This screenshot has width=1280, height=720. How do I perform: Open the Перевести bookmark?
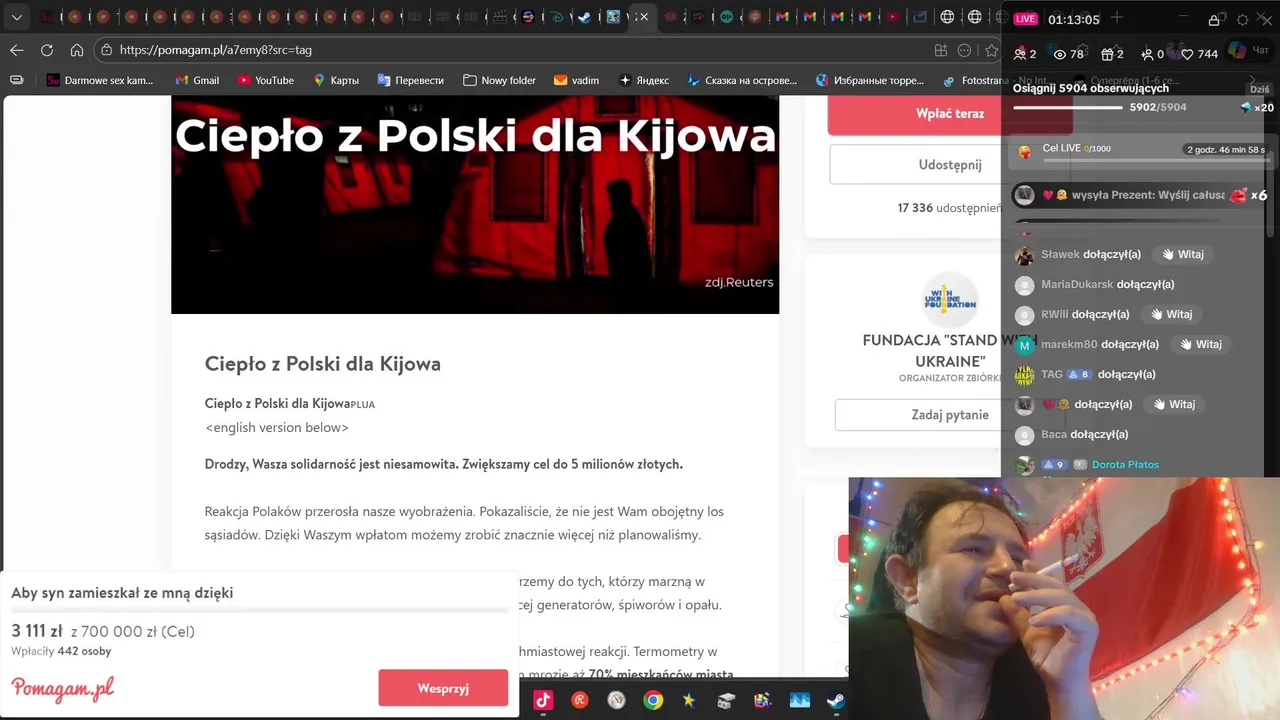411,80
